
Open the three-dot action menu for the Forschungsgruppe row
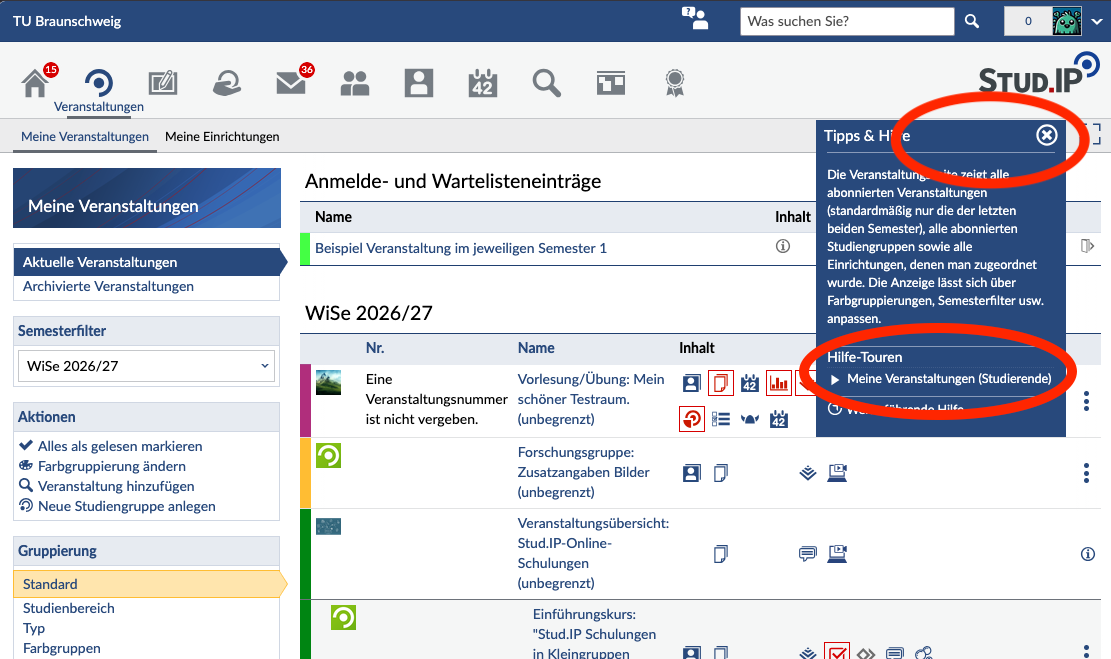1086,473
